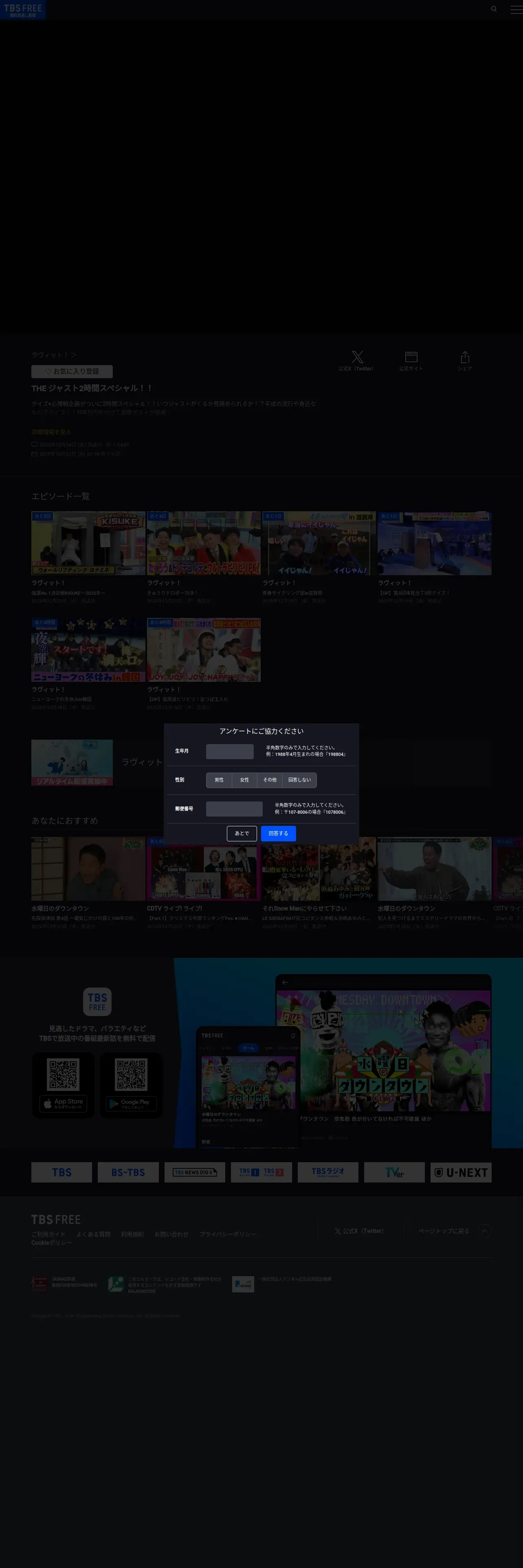This screenshot has height=1568, width=523.
Task: Open the TBS NEWS DIG banner
Action: [195, 1172]
